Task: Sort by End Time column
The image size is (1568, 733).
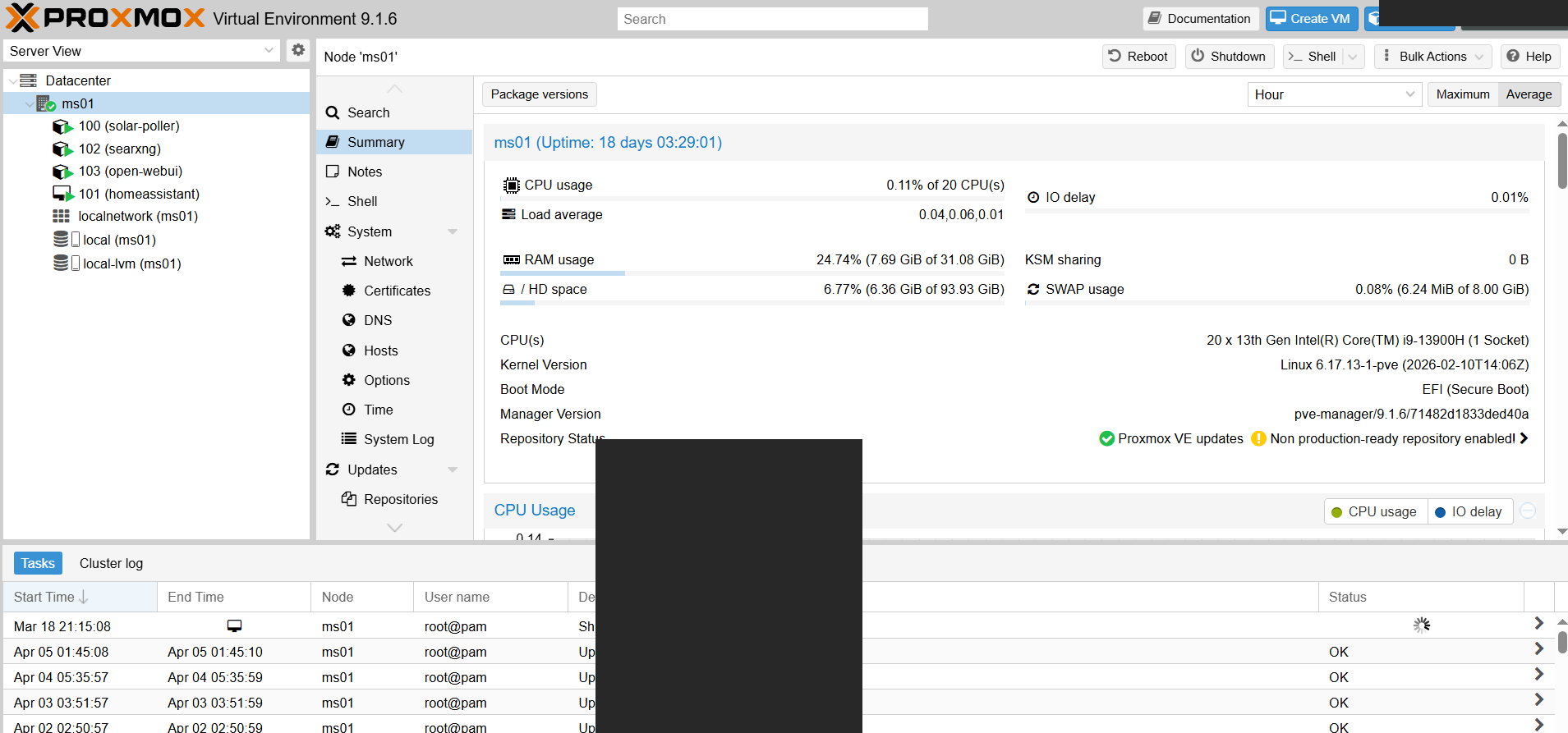Action: pos(234,597)
